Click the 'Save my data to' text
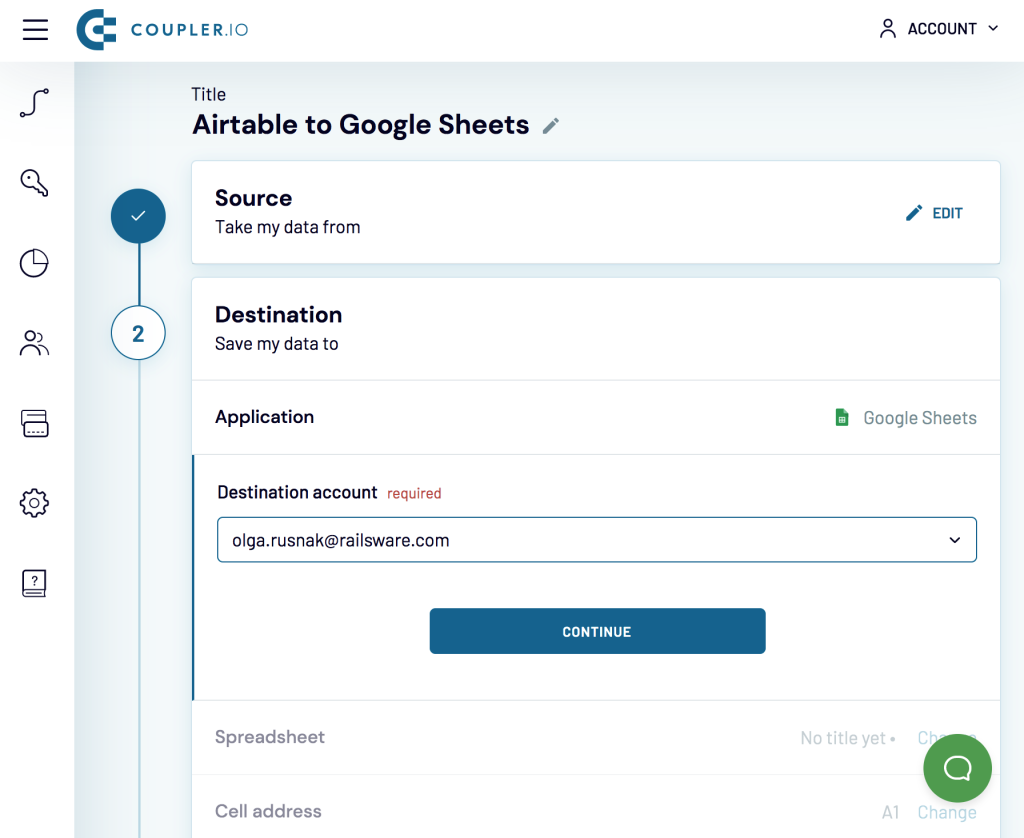This screenshot has width=1024, height=838. pos(276,344)
